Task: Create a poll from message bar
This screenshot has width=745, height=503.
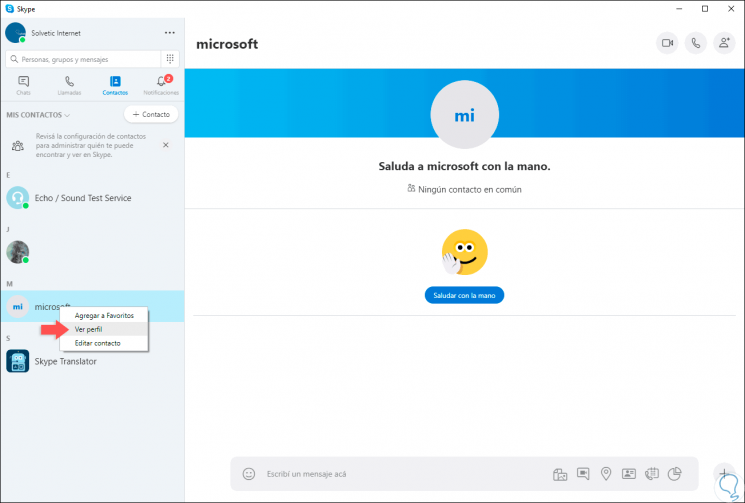Action: pos(675,474)
